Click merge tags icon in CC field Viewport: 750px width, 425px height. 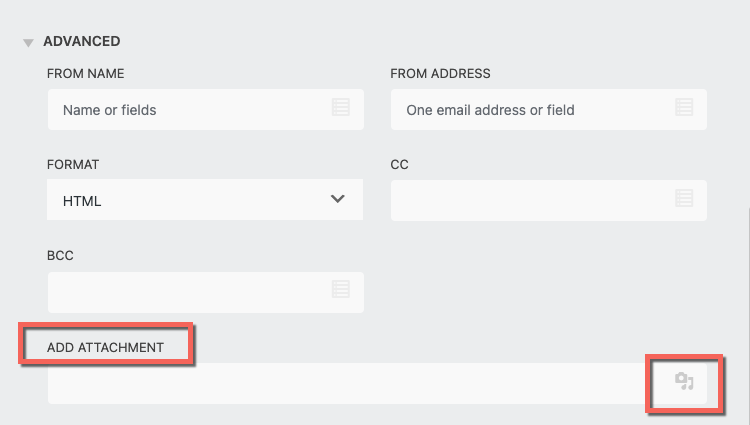tap(684, 199)
